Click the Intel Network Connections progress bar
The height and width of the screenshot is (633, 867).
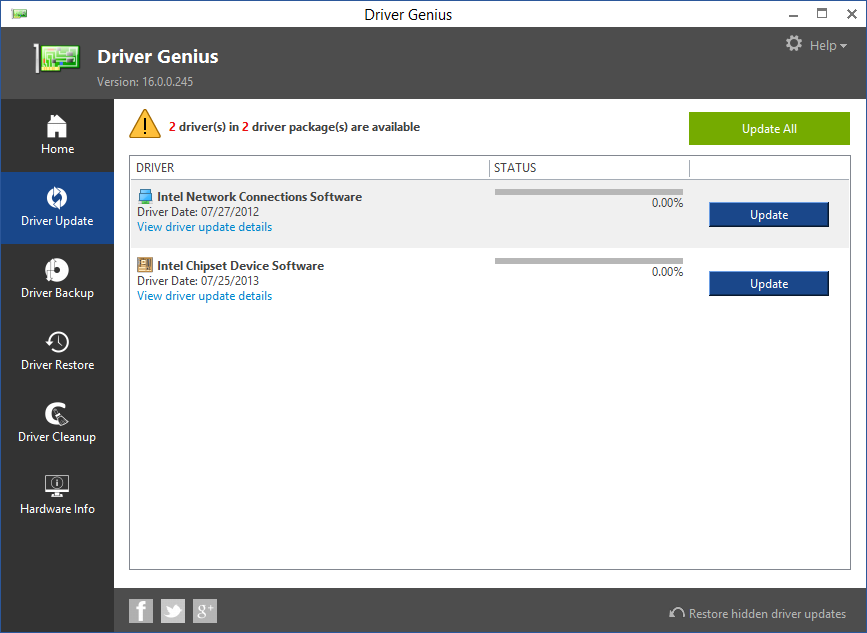tap(589, 192)
